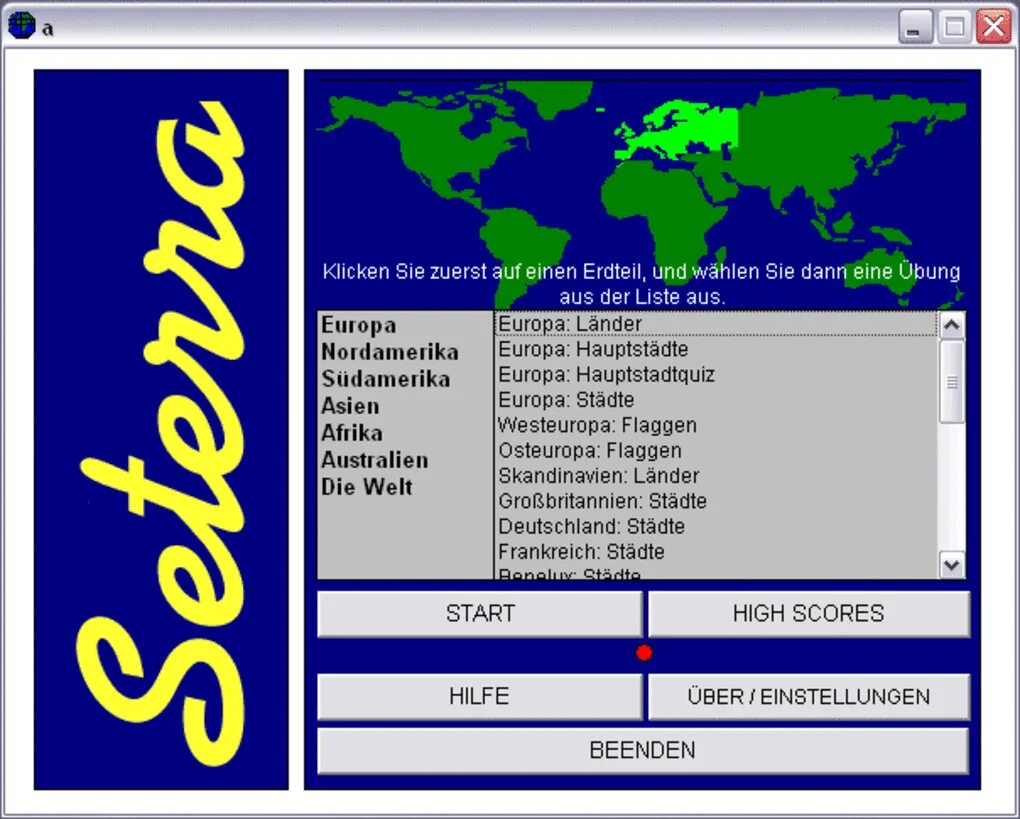This screenshot has height=819, width=1020.
Task: Select Frankreich: Städte exercise
Action: coord(716,552)
